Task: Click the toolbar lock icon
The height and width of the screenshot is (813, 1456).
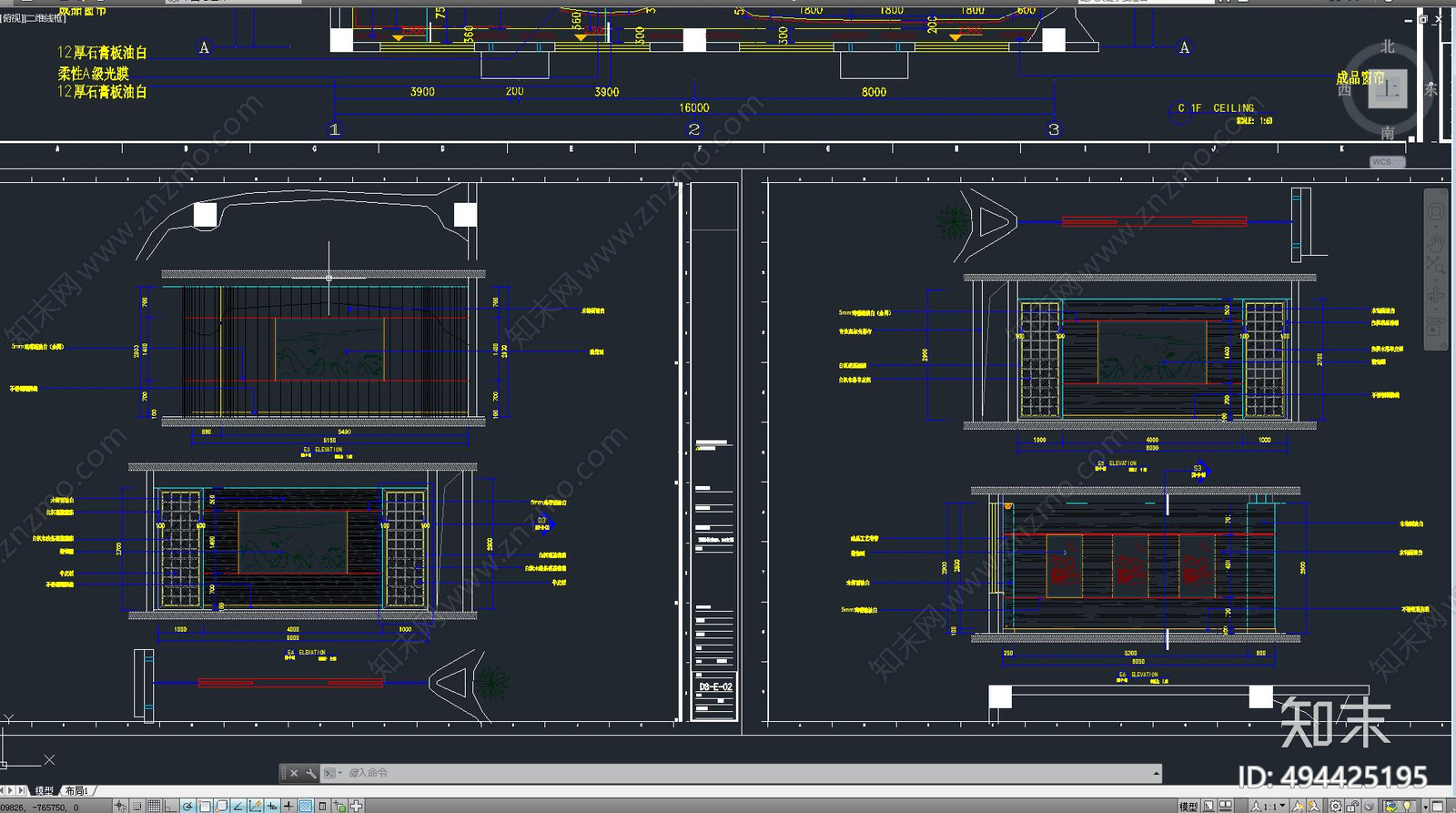Action: 1352,806
